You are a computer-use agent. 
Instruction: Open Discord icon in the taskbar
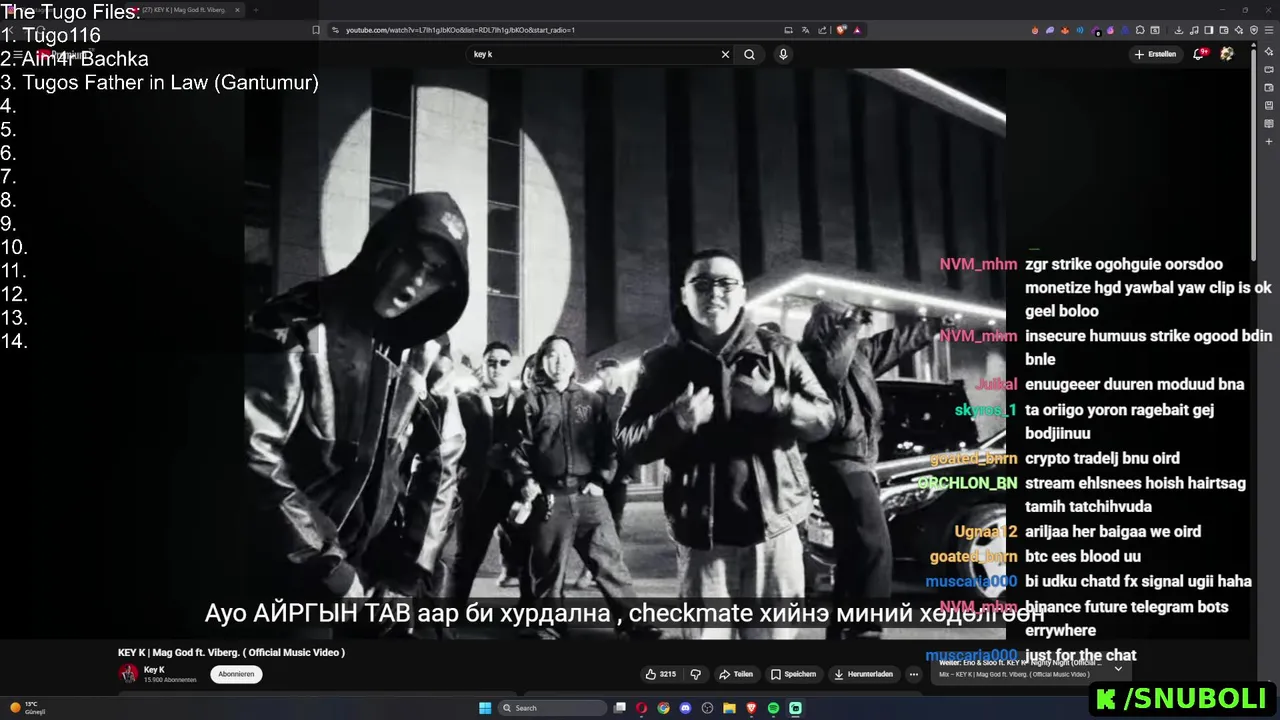click(x=685, y=708)
